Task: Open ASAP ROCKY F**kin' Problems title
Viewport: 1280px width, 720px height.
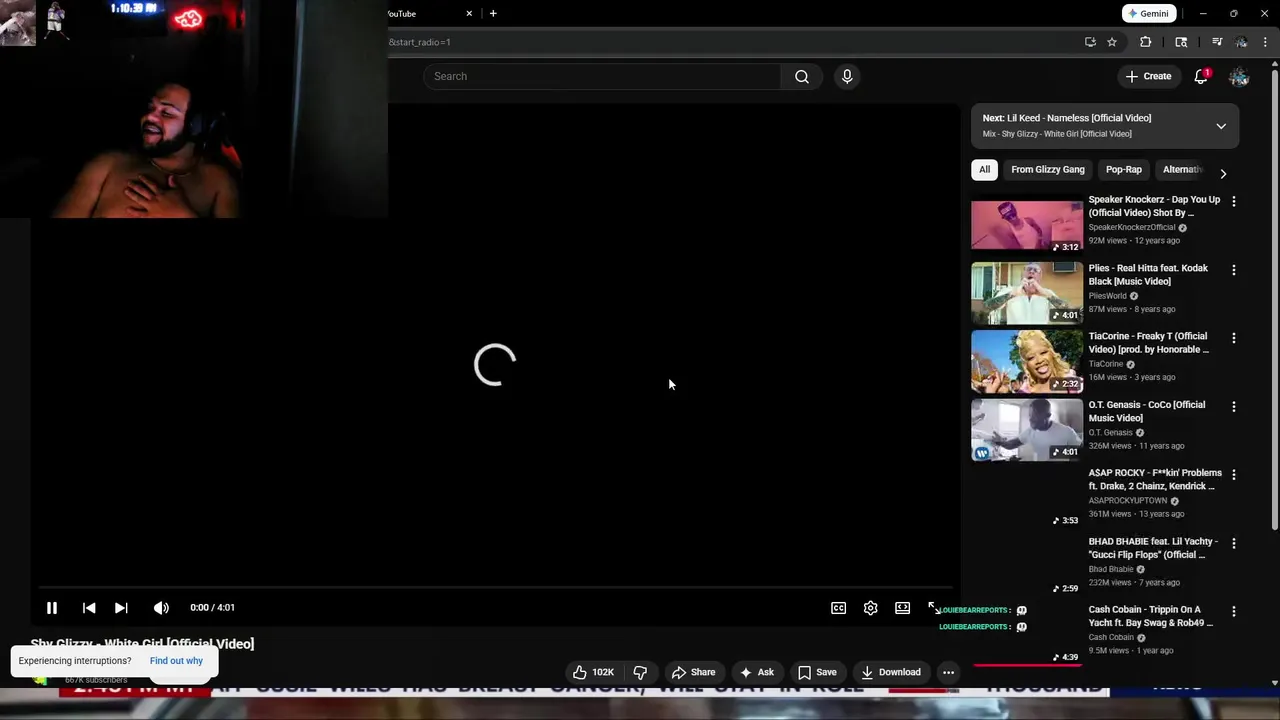Action: [1155, 479]
